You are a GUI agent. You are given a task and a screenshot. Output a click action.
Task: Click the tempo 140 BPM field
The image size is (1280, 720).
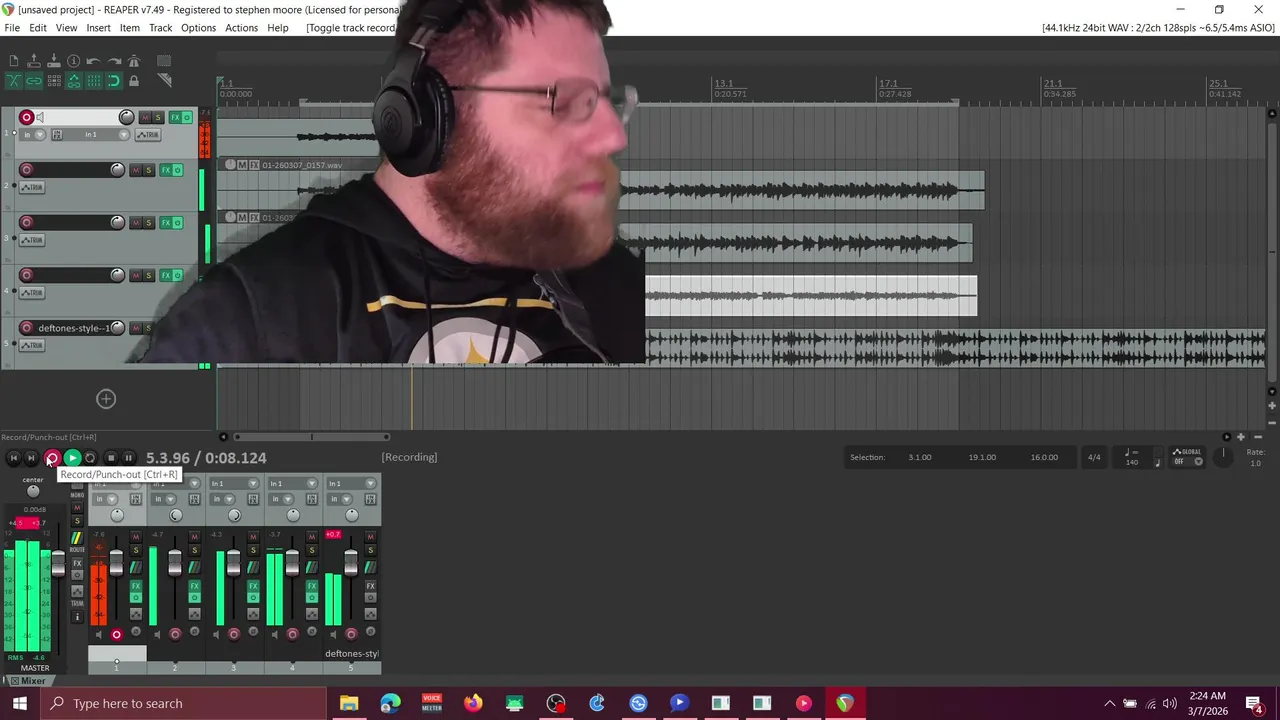coord(1132,457)
